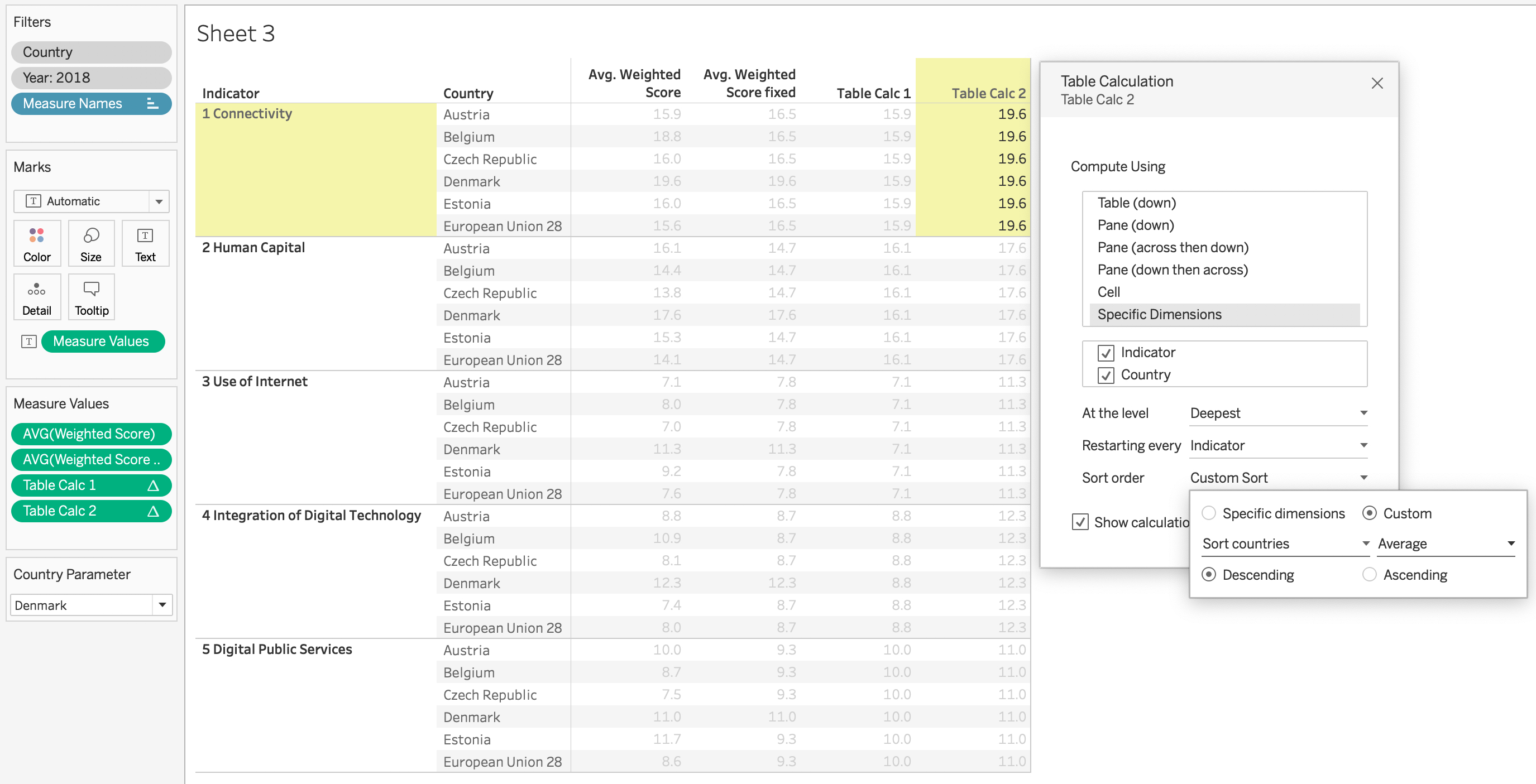Open the Color marks card
The image size is (1536, 784).
click(x=37, y=244)
